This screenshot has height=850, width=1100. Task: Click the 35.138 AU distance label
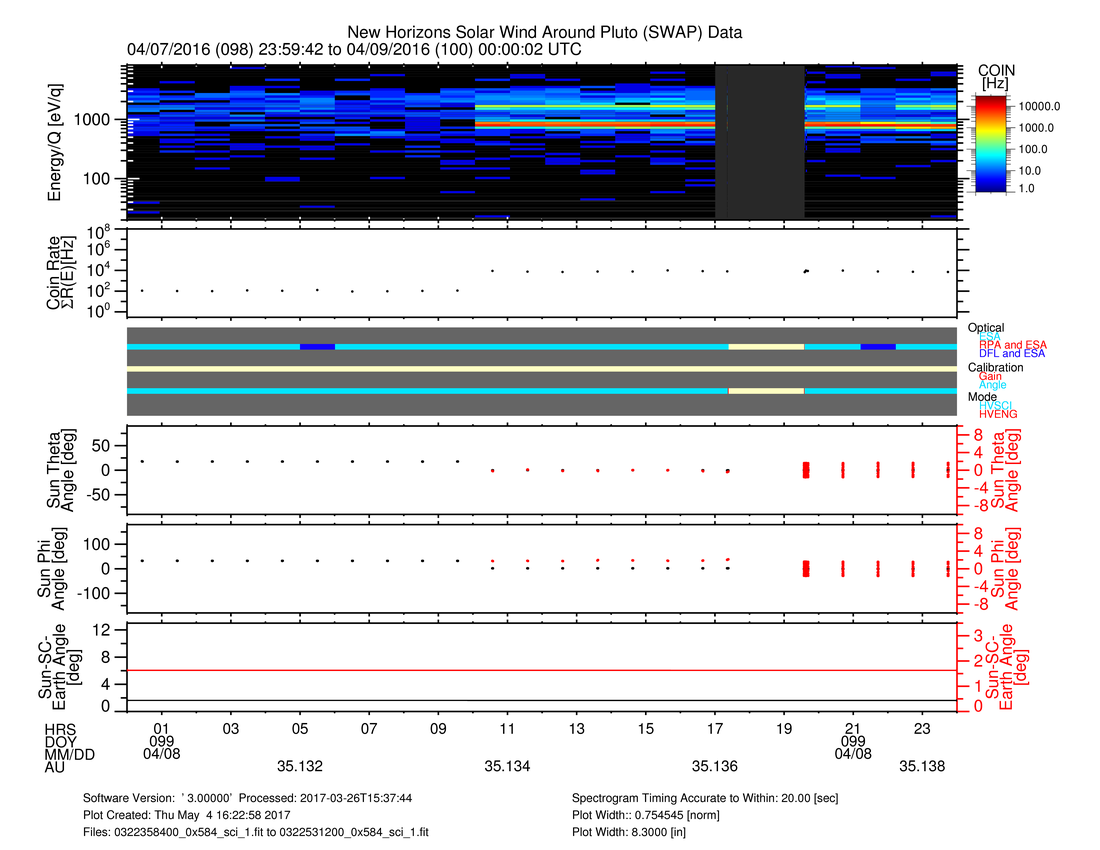pos(922,767)
